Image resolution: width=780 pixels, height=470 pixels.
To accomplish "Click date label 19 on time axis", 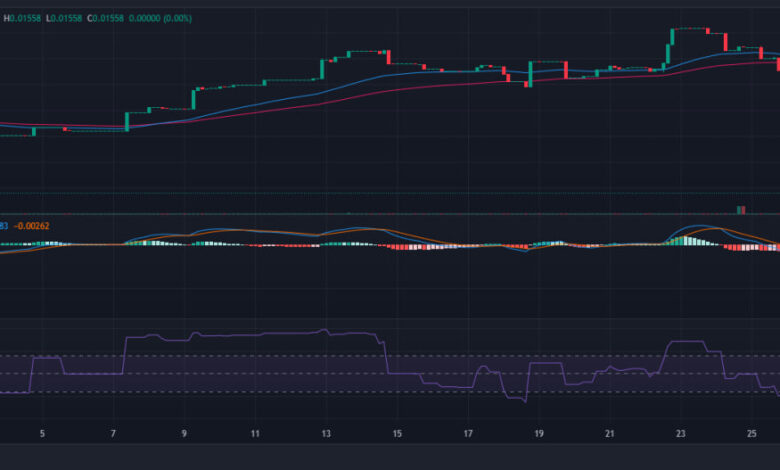I will coord(539,434).
